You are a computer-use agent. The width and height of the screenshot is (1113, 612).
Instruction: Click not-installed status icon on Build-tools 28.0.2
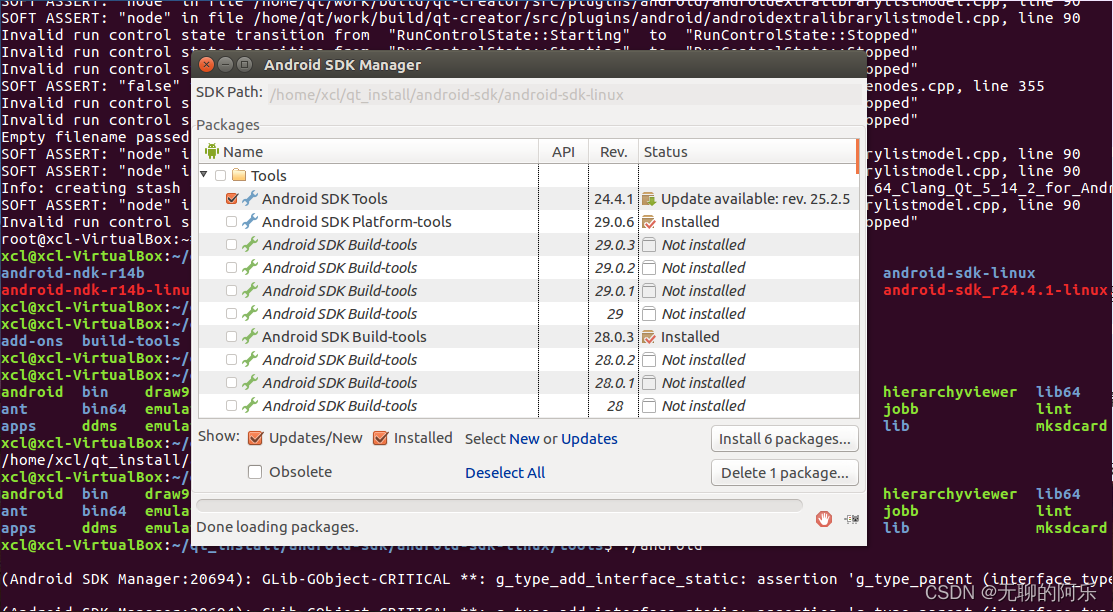pyautogui.click(x=649, y=360)
